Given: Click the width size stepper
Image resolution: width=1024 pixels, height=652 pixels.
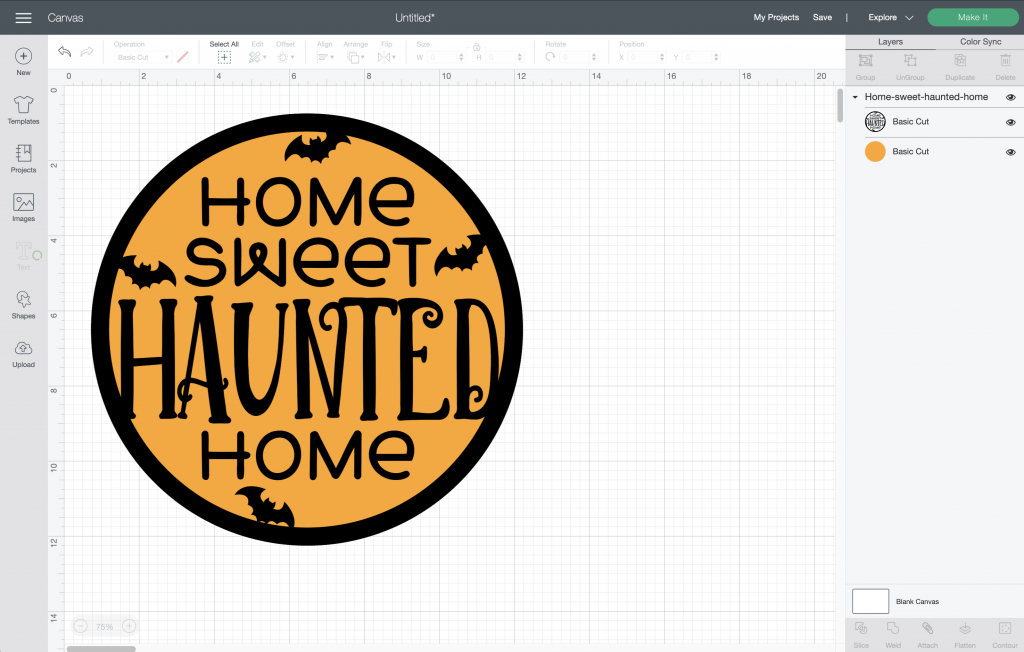Looking at the screenshot, I should (461, 57).
